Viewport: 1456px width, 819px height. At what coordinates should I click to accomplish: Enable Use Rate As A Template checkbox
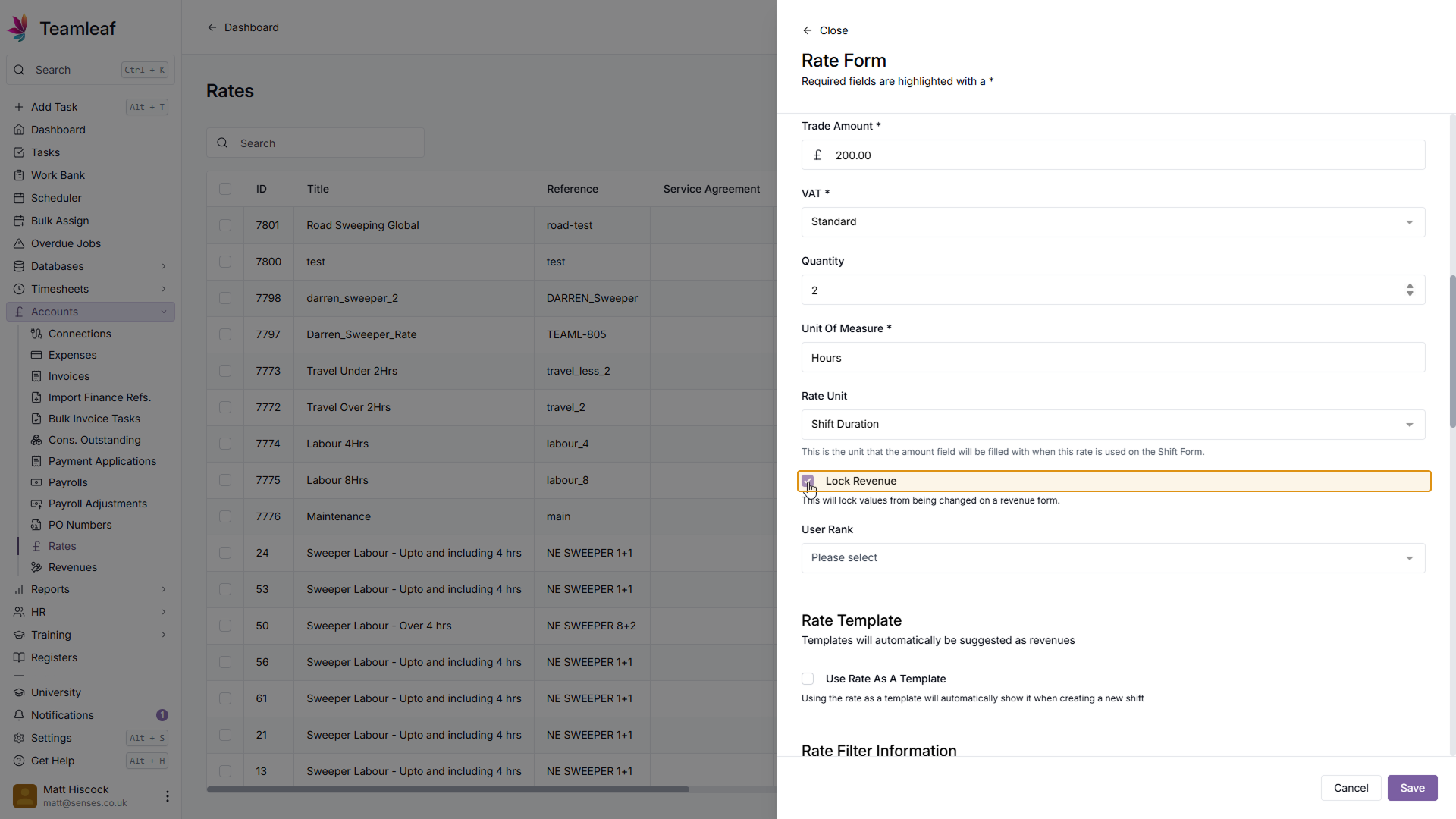tap(808, 679)
